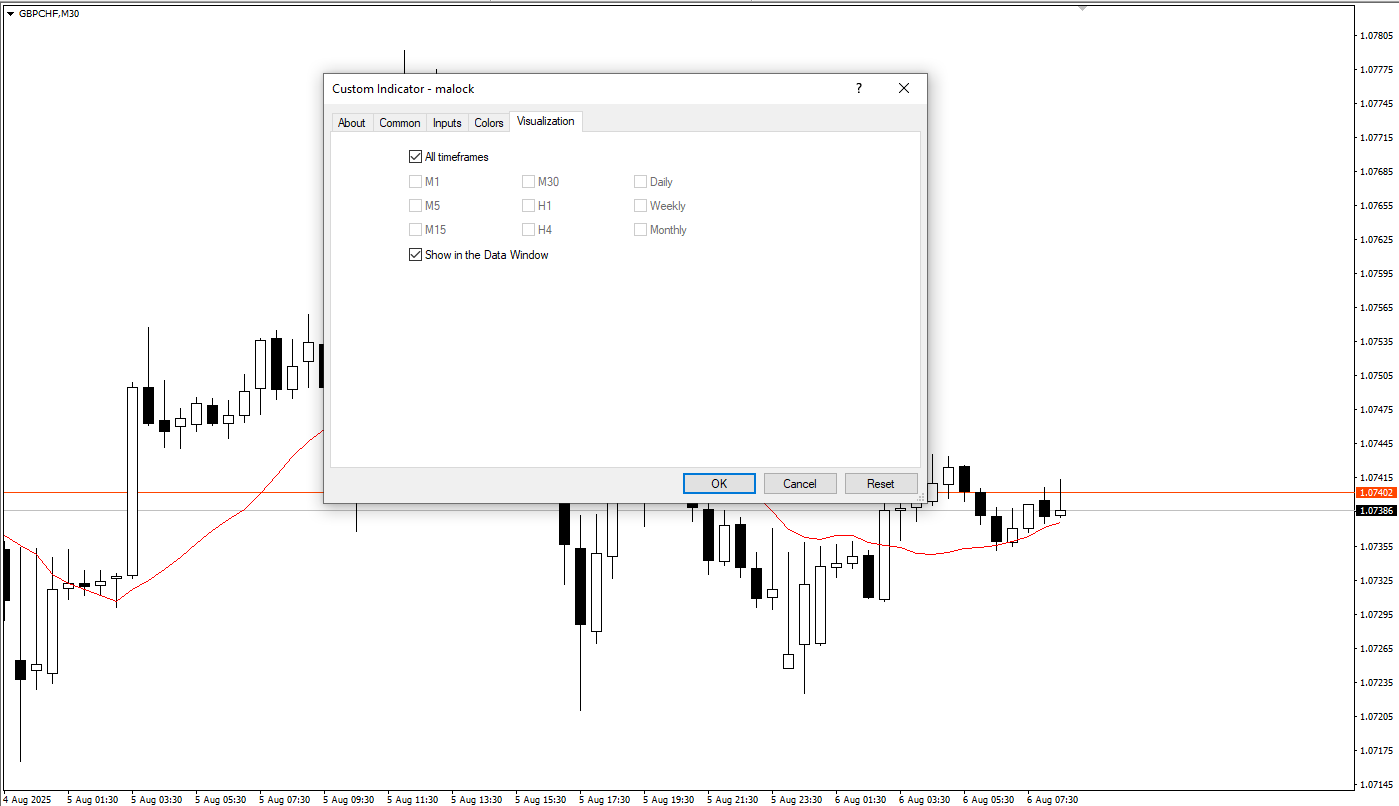Disable Show in the Data Window

(415, 255)
